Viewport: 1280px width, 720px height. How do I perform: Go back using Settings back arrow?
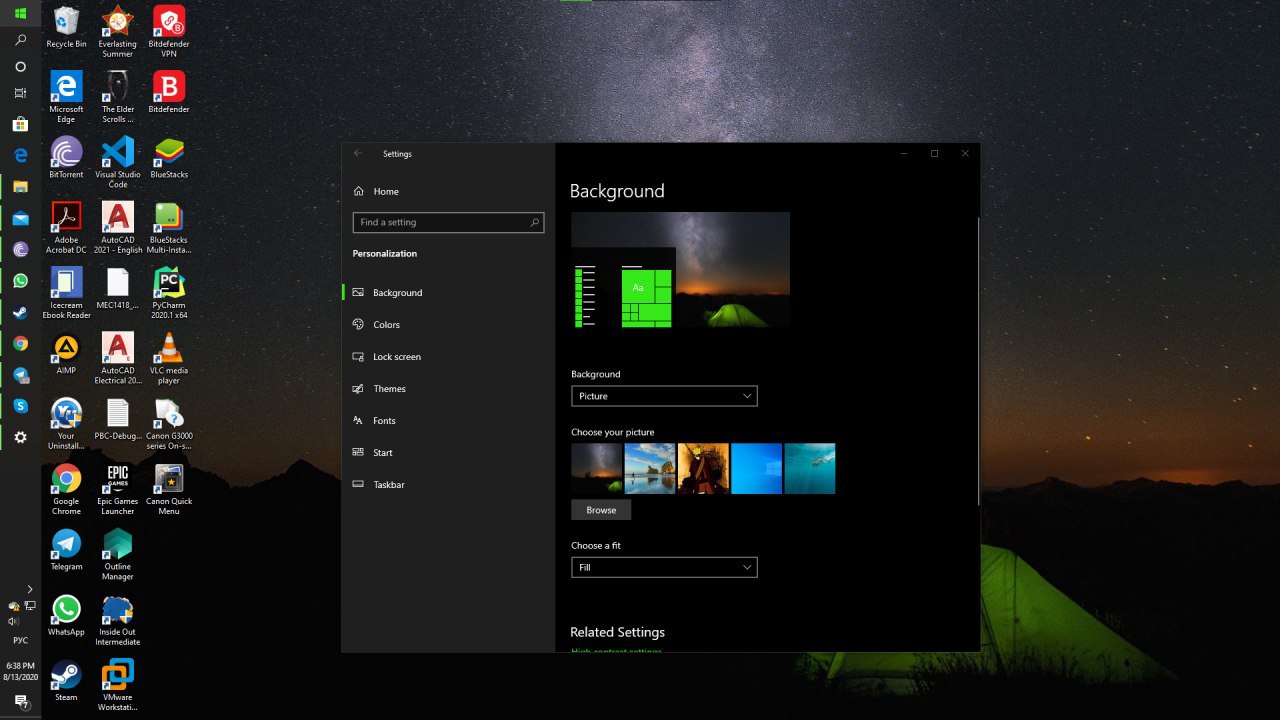[x=358, y=153]
